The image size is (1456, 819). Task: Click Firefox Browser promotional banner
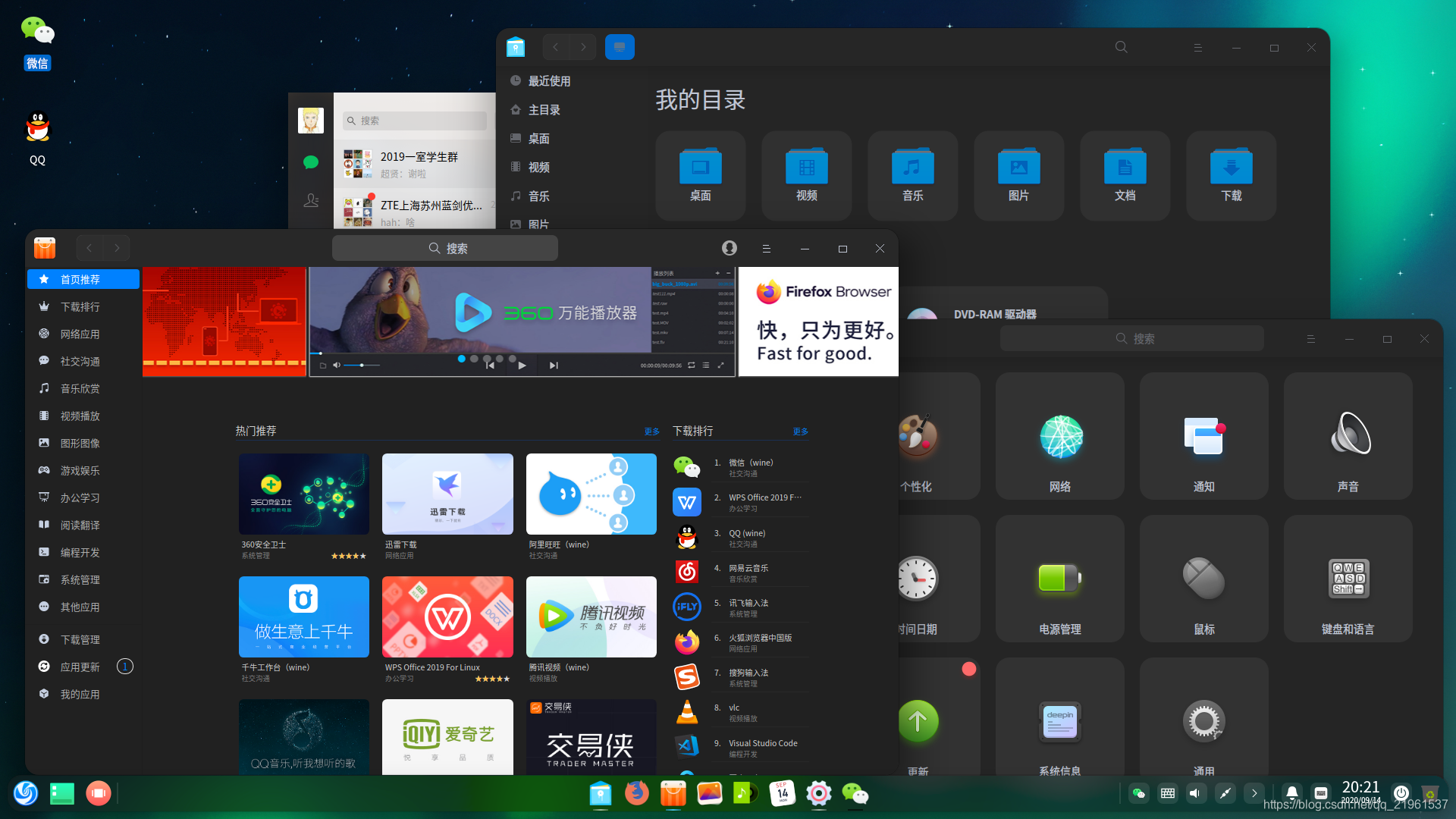[x=818, y=321]
